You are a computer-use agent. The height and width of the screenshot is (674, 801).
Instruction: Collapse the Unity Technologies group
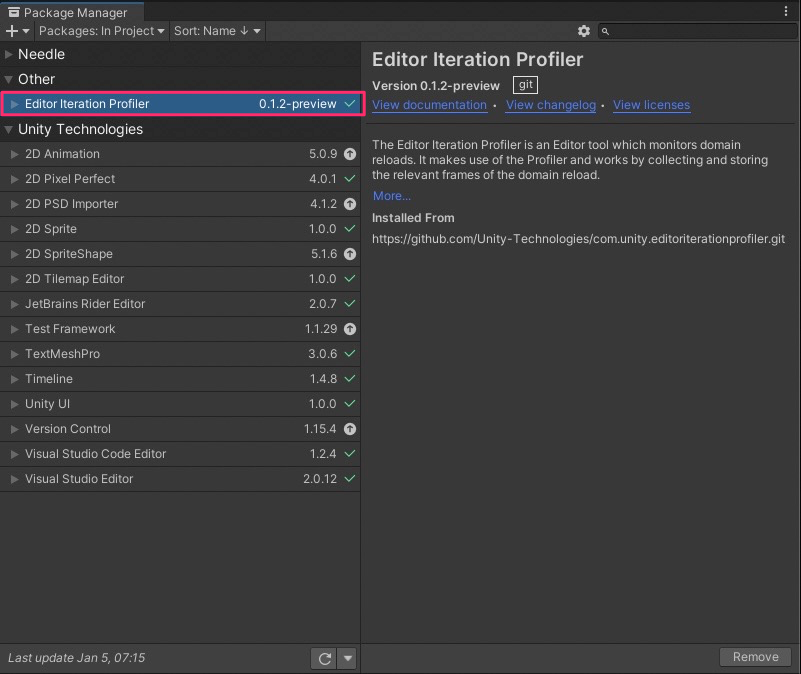(x=9, y=129)
